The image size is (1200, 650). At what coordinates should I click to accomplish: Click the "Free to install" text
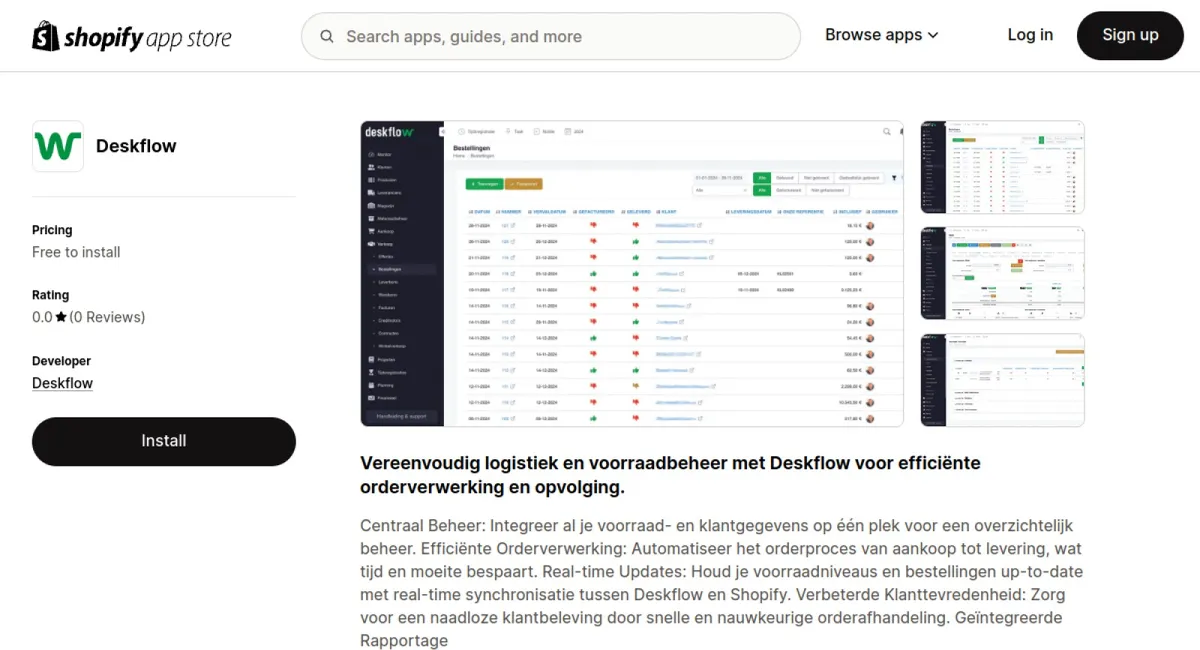coord(76,252)
